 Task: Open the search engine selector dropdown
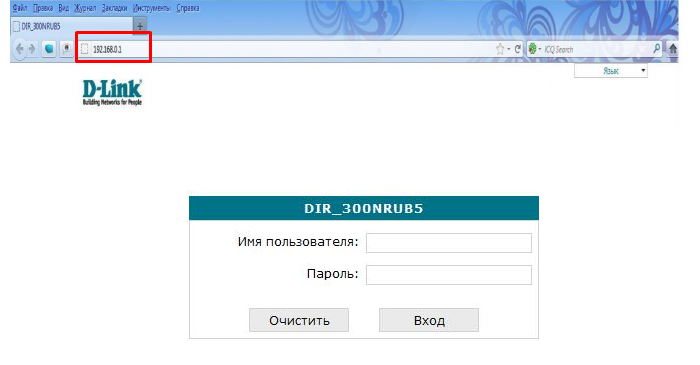[x=534, y=49]
